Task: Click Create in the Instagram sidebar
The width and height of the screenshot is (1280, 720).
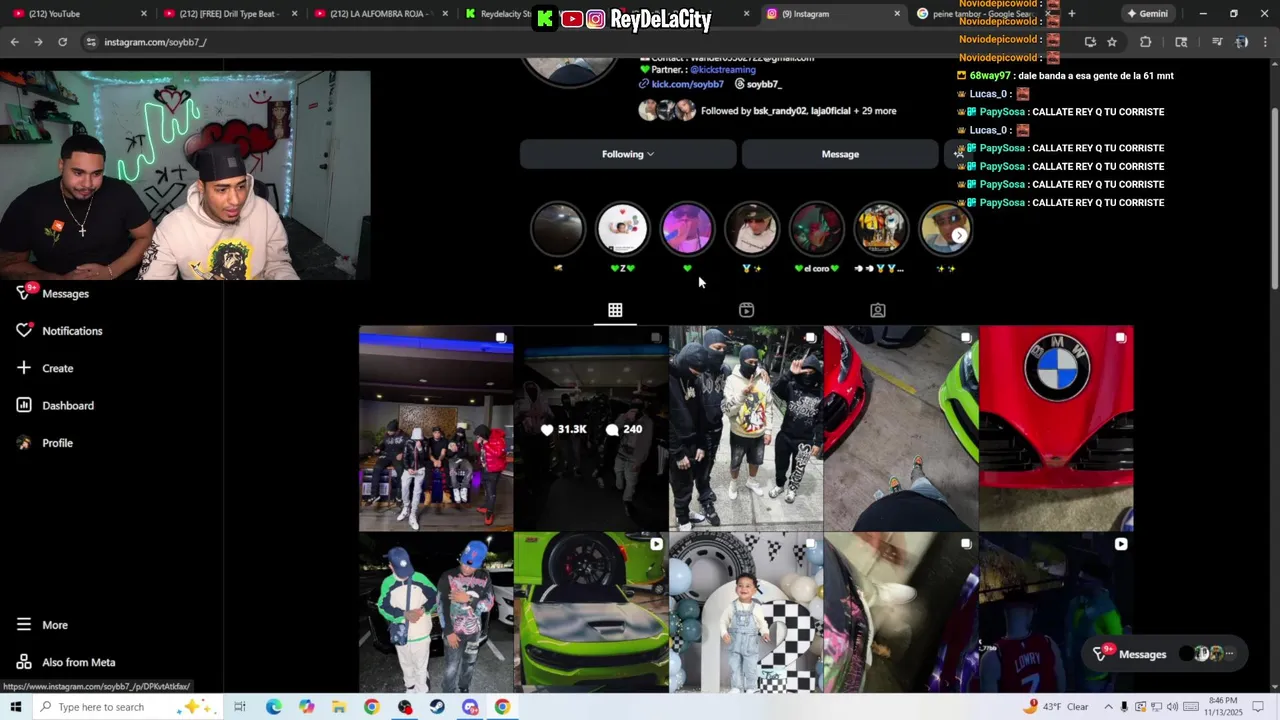Action: point(45,368)
